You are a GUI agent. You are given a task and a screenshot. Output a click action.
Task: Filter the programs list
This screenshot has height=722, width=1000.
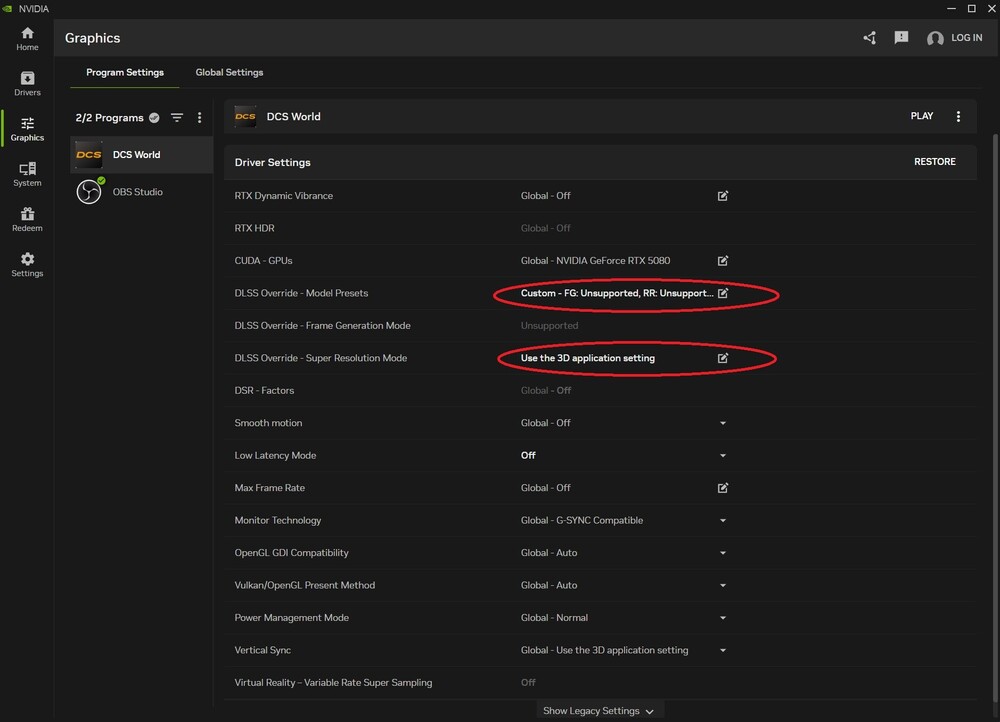coord(177,118)
